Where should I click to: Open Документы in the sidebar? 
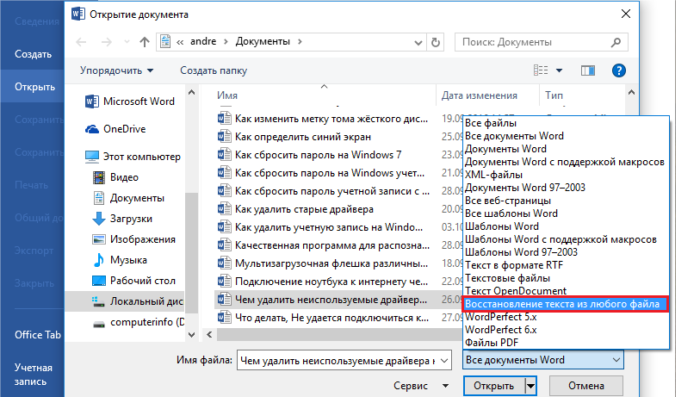128,198
